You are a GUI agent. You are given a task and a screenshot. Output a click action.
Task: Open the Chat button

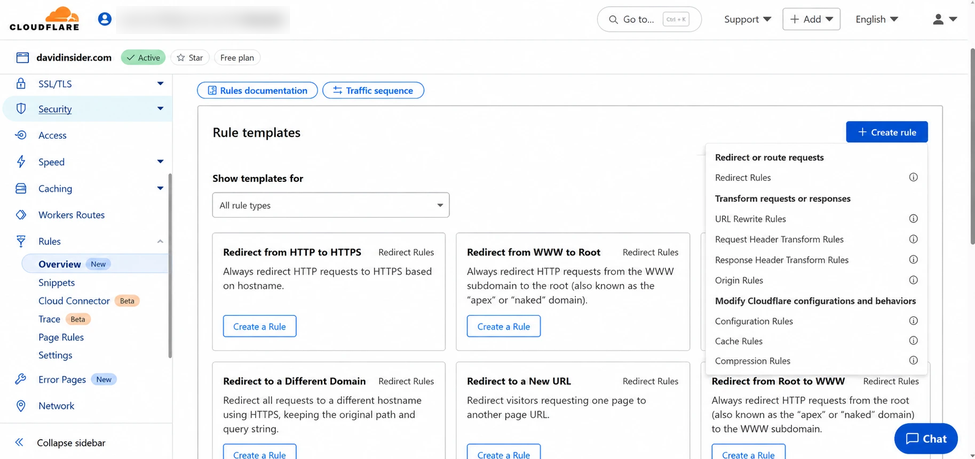tap(926, 438)
